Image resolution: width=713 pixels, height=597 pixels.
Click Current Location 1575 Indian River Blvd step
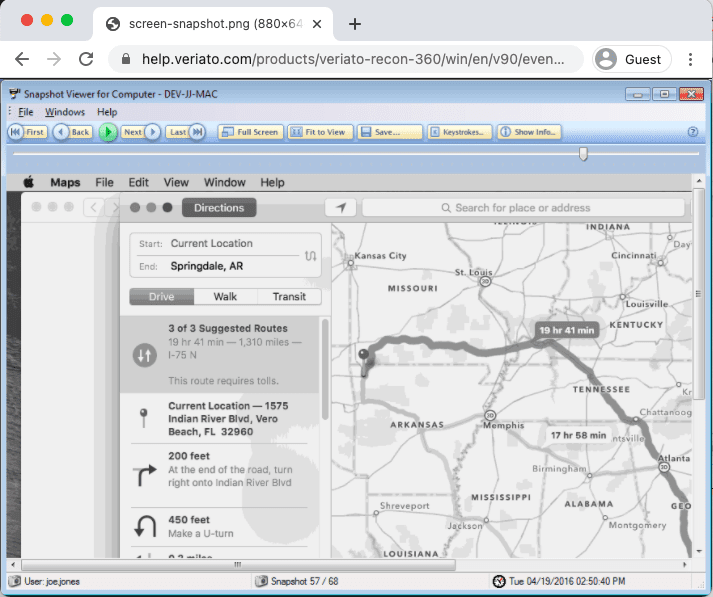pyautogui.click(x=220, y=419)
